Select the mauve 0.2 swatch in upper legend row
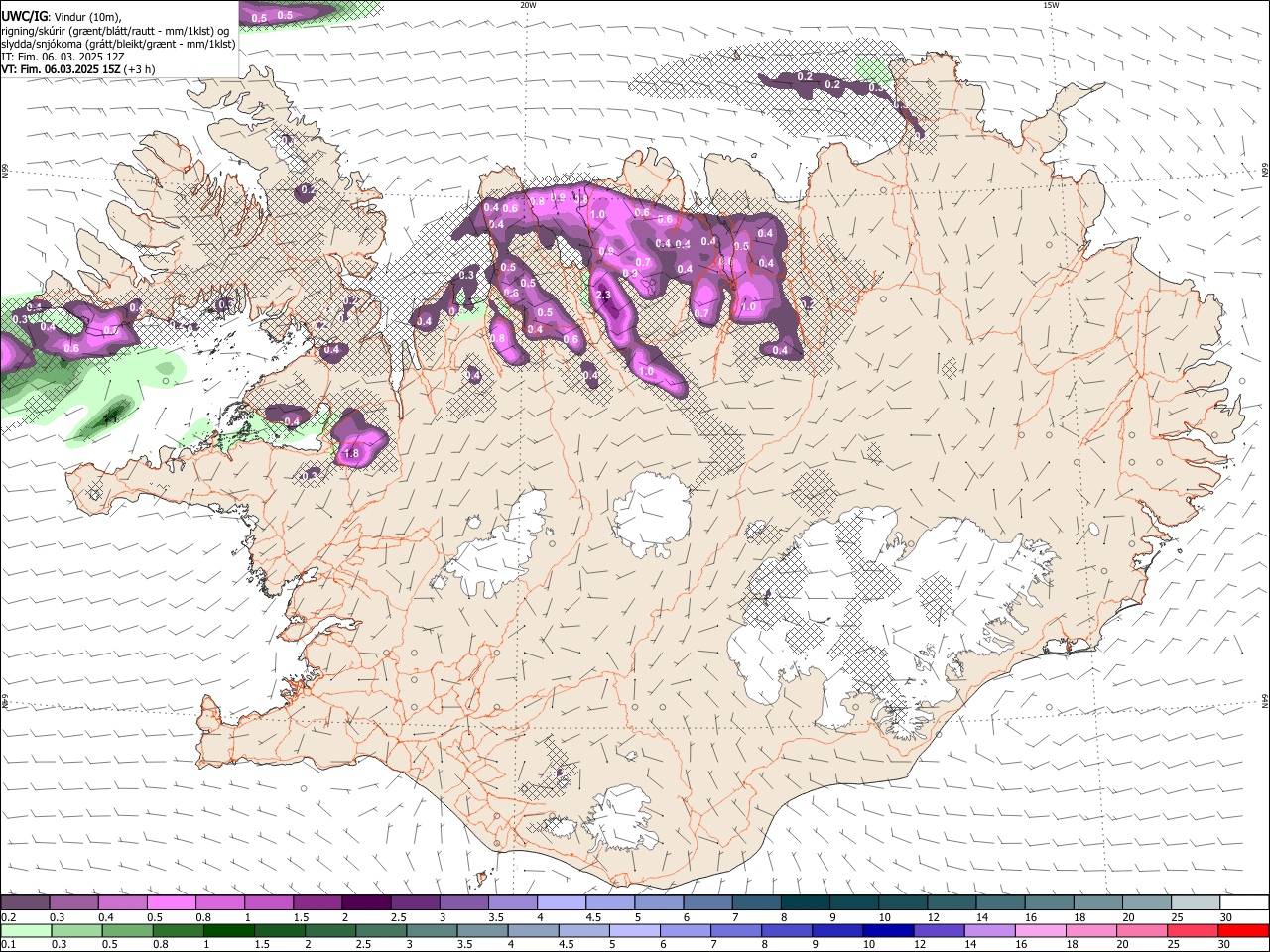 pyautogui.click(x=25, y=903)
